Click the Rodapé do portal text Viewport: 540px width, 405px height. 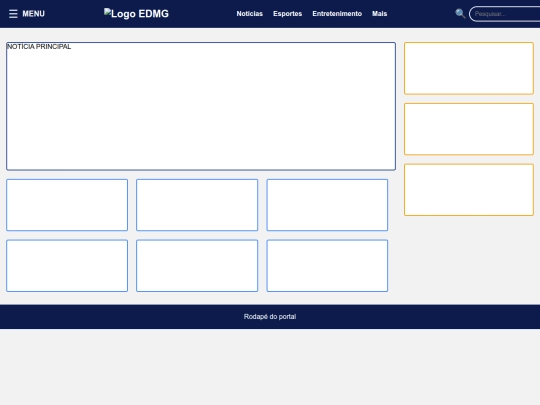(x=270, y=316)
